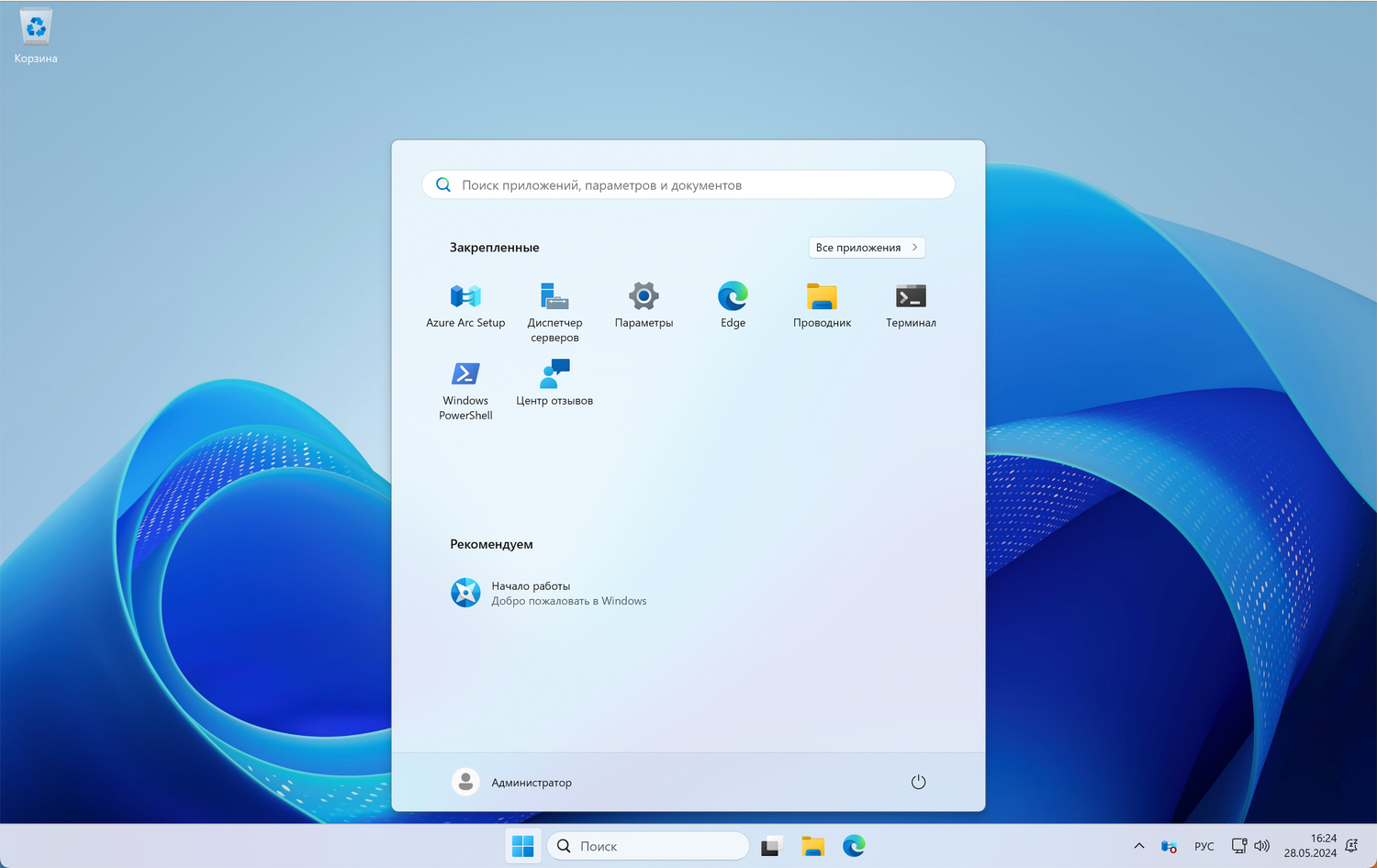The width and height of the screenshot is (1377, 868).
Task: Switch the РУС input language indicator
Action: pos(1204,846)
